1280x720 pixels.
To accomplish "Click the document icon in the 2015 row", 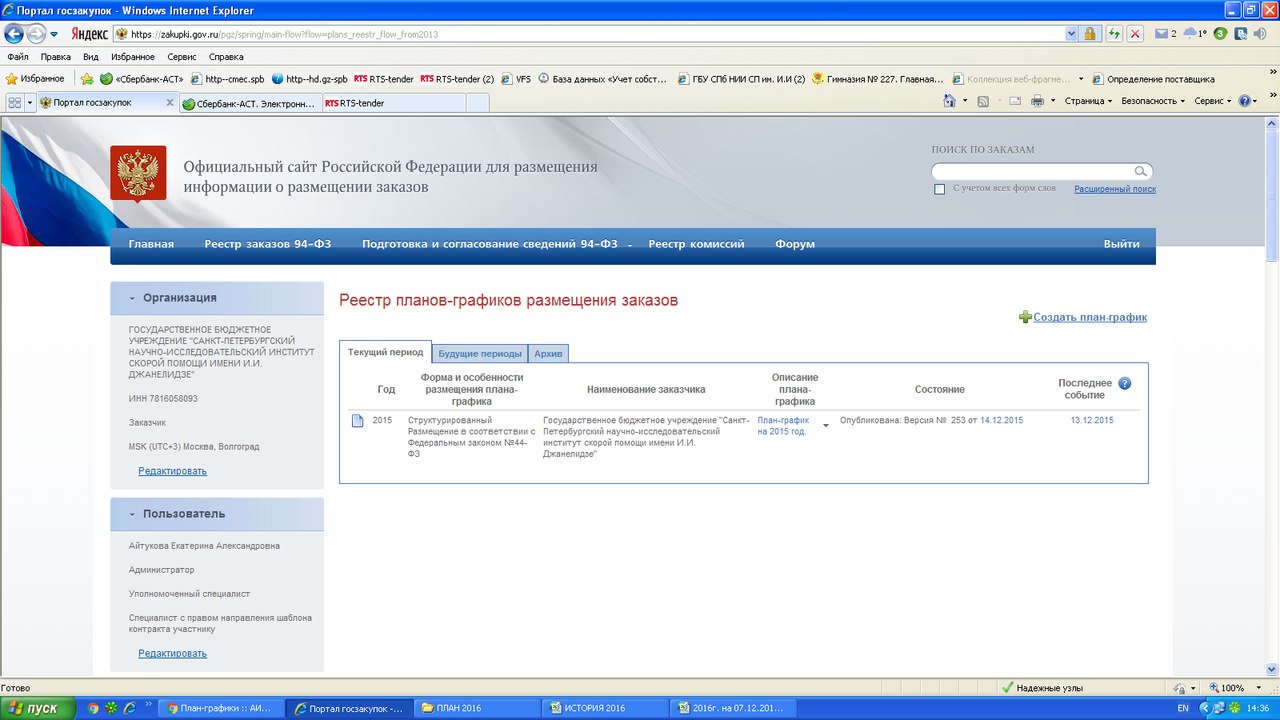I will 357,421.
